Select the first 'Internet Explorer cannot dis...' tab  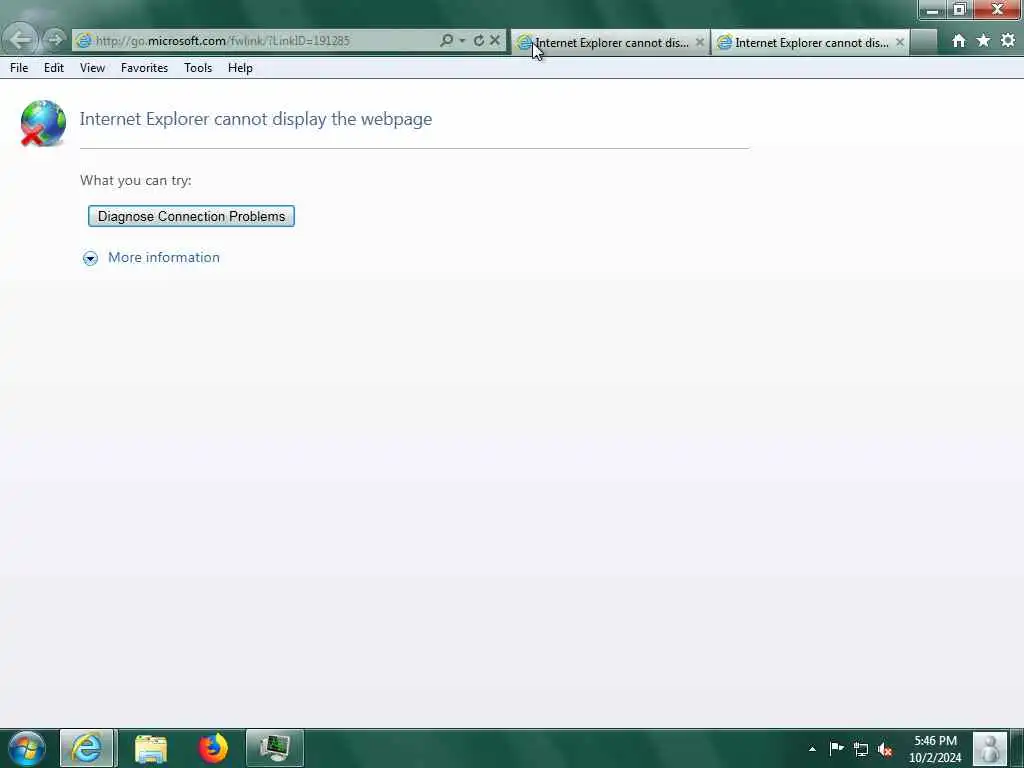pyautogui.click(x=610, y=42)
